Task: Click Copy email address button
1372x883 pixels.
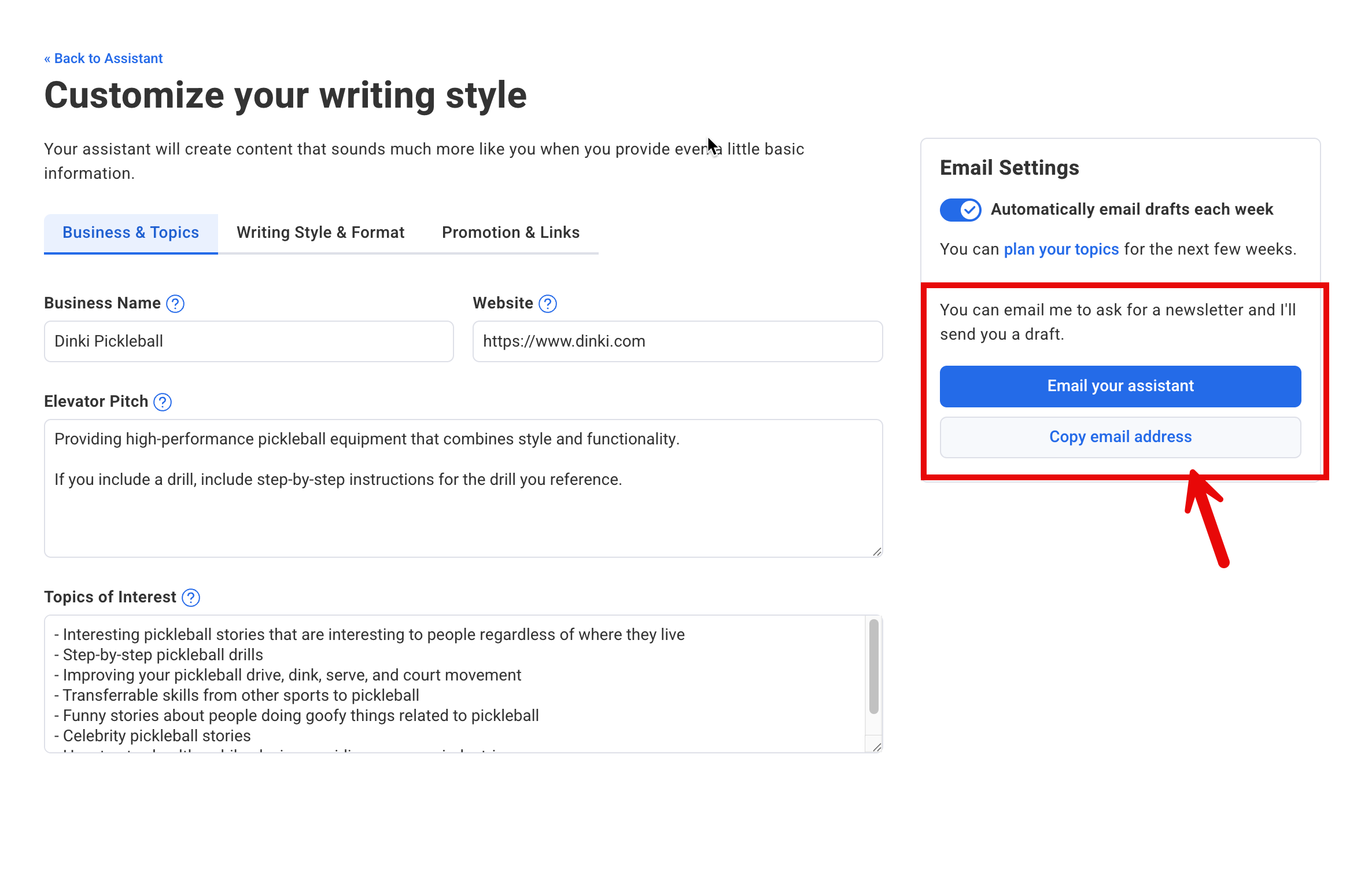Action: point(1120,437)
